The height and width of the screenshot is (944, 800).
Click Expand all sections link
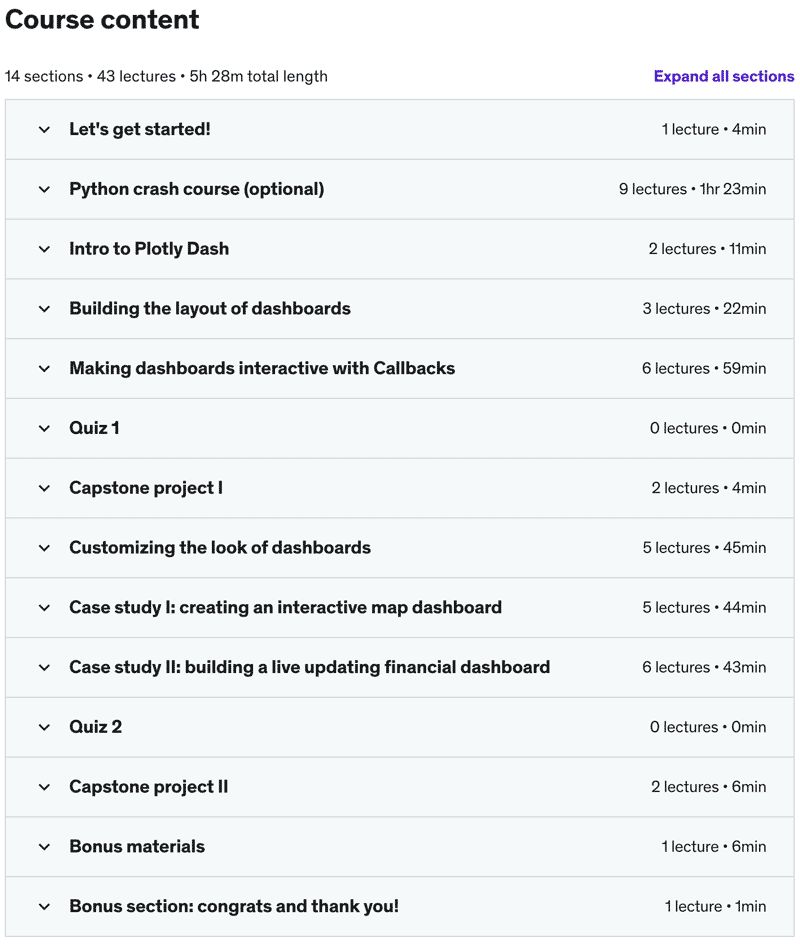(x=724, y=76)
